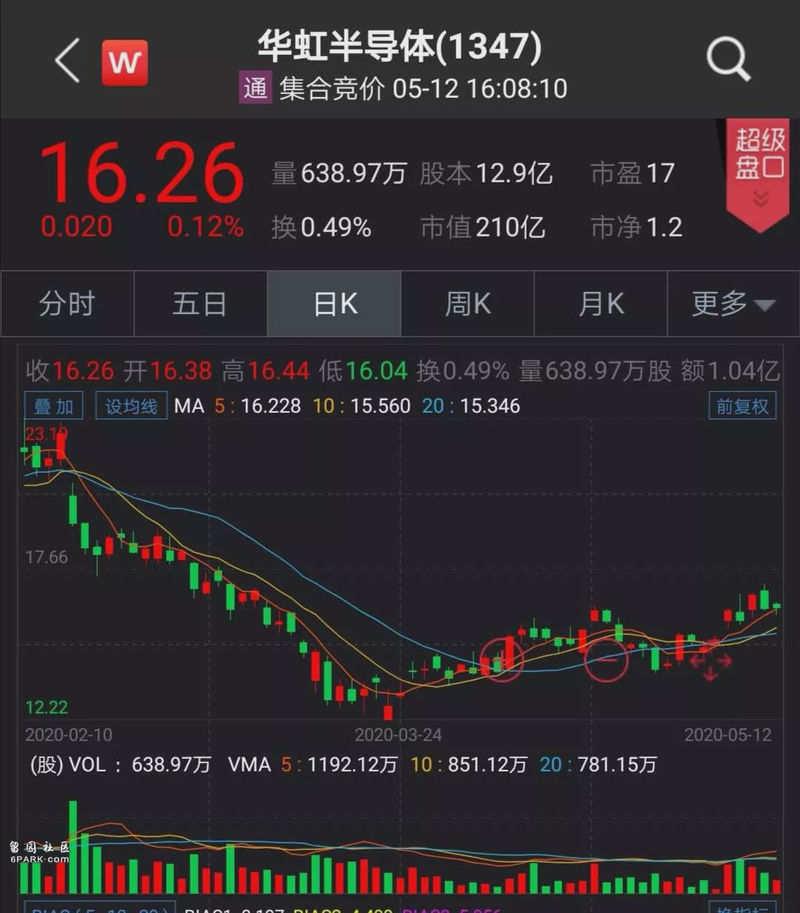This screenshot has height=913, width=800.
Task: Tap the latest candlestick on the K-line chart
Action: pyautogui.click(x=776, y=607)
